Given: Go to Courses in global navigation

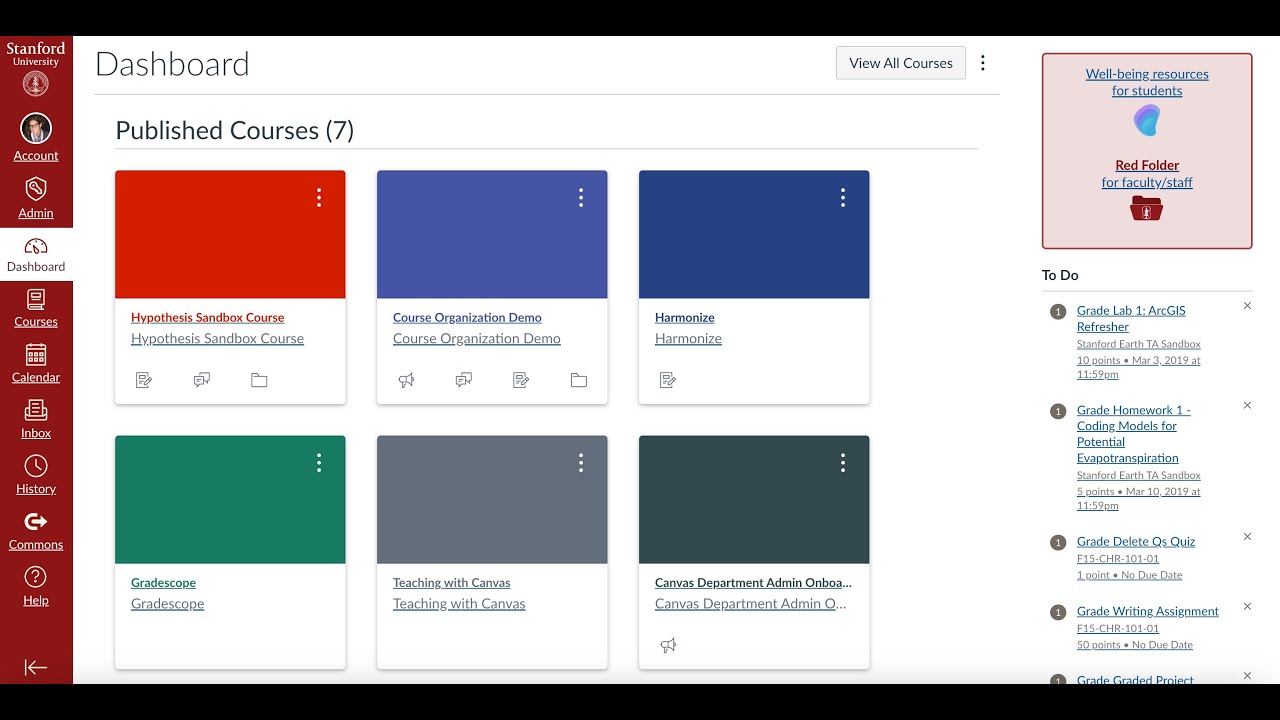Looking at the screenshot, I should (36, 307).
